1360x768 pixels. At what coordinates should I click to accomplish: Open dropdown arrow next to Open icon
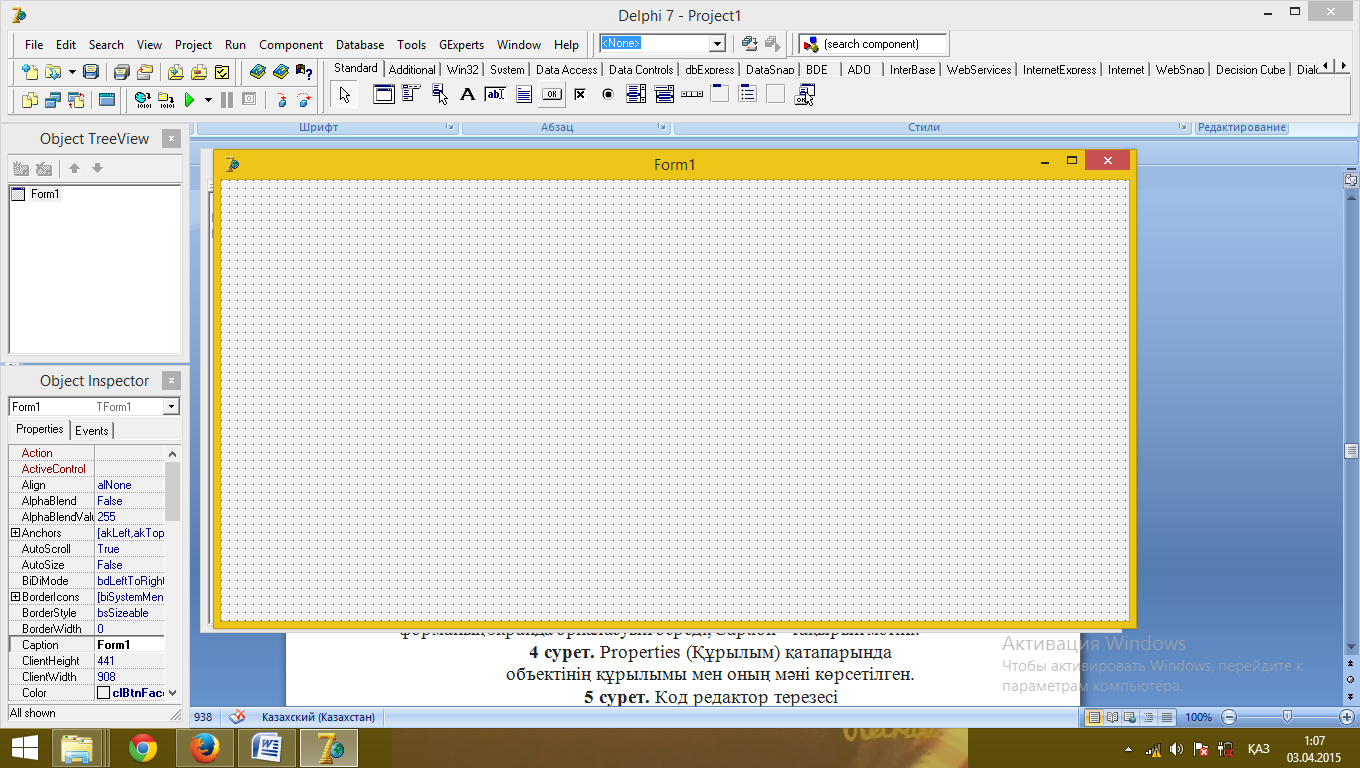click(x=72, y=72)
